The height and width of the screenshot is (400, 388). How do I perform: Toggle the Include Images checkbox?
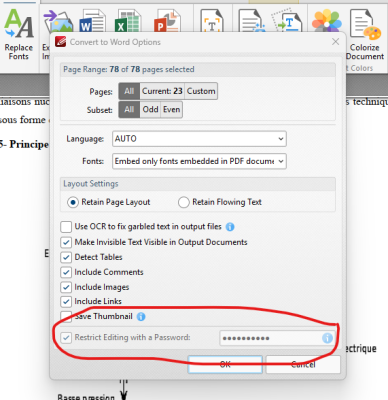point(66,287)
